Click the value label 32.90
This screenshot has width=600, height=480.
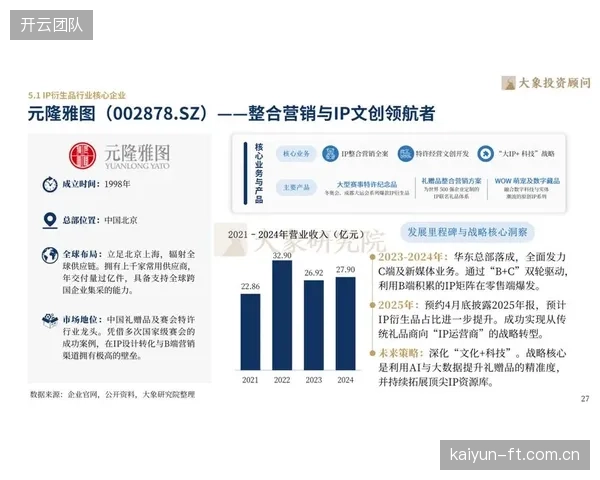click(x=282, y=255)
